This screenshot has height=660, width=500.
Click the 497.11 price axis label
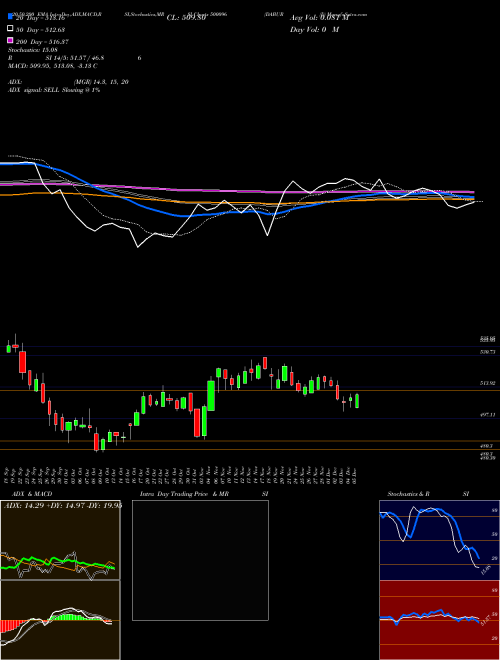tap(487, 415)
